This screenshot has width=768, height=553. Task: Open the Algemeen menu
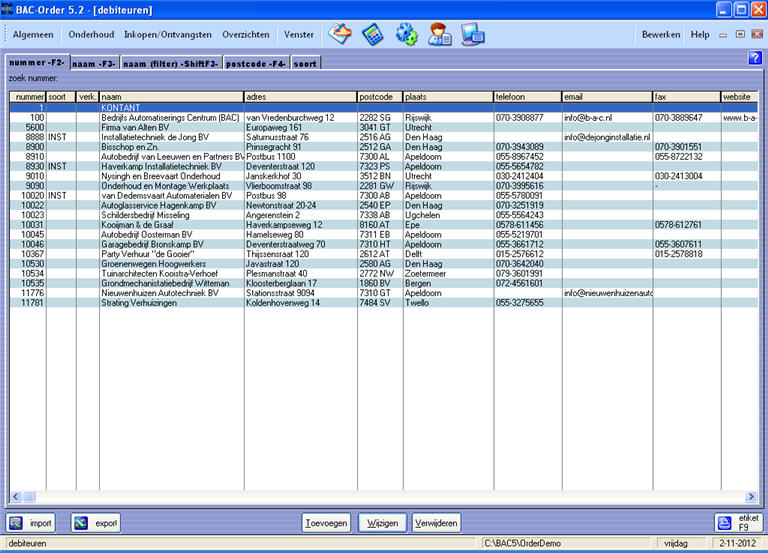(33, 34)
